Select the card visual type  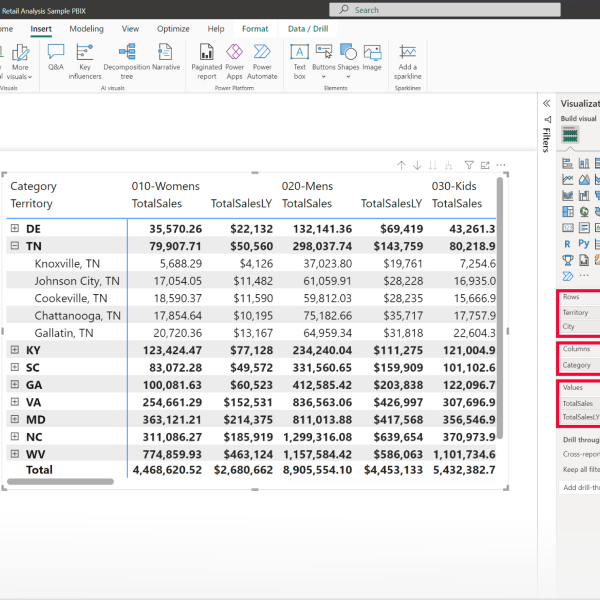[x=567, y=228]
